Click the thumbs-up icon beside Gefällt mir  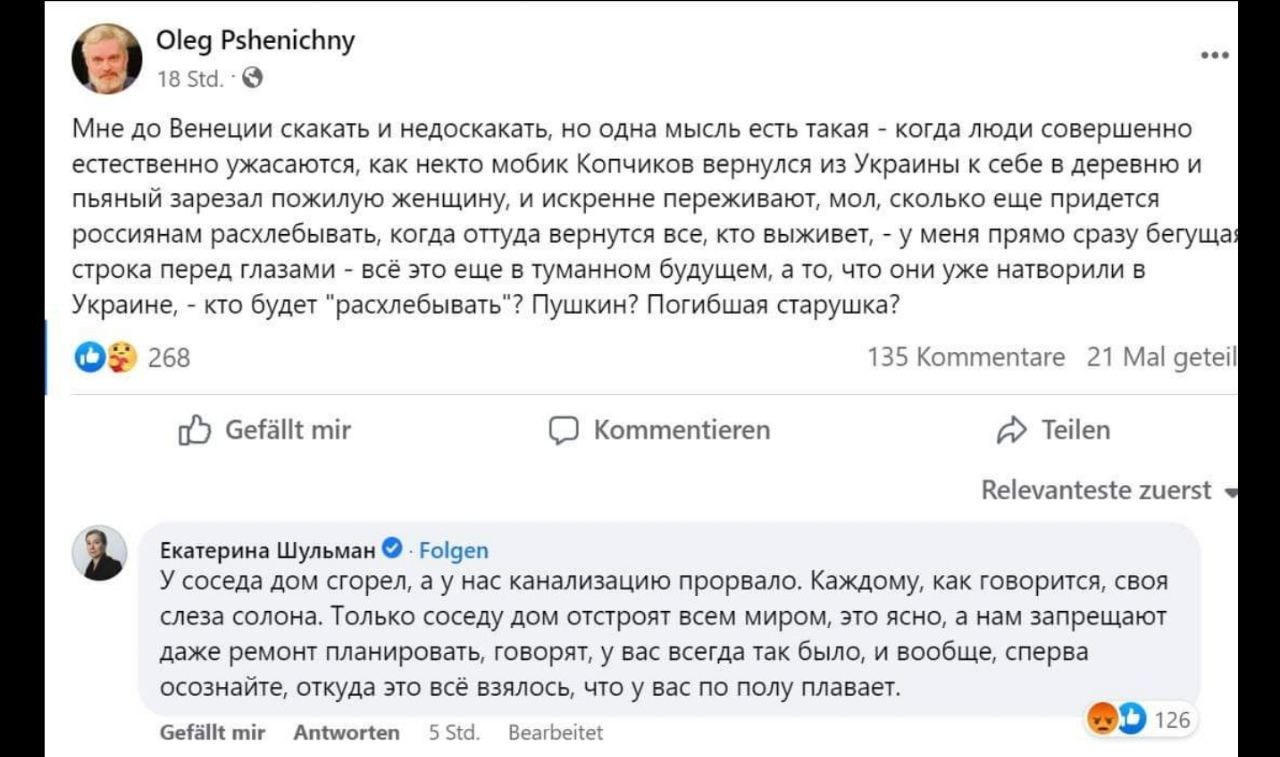[x=195, y=431]
